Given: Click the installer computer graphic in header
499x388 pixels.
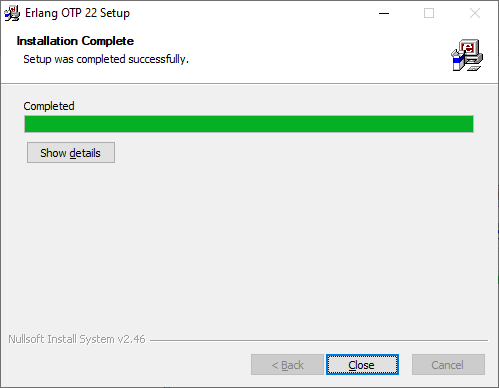Looking at the screenshot, I should [x=467, y=55].
